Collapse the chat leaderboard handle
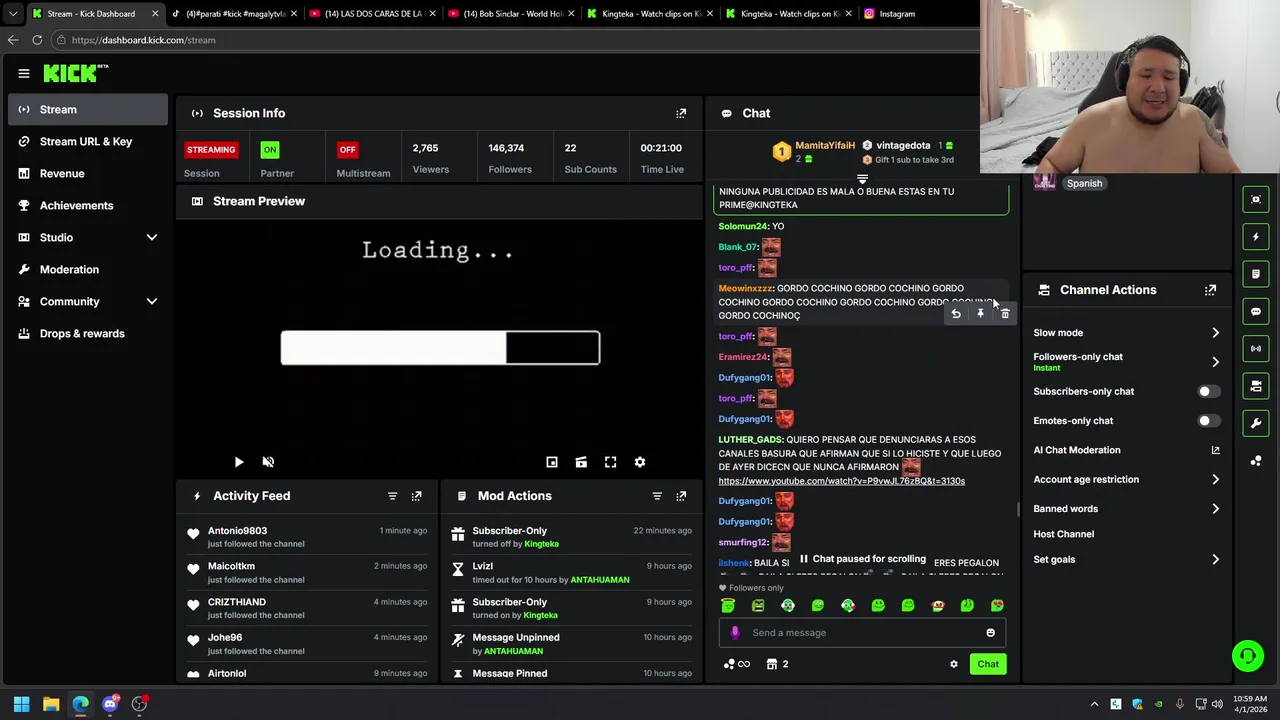This screenshot has width=1280, height=720. [x=862, y=180]
